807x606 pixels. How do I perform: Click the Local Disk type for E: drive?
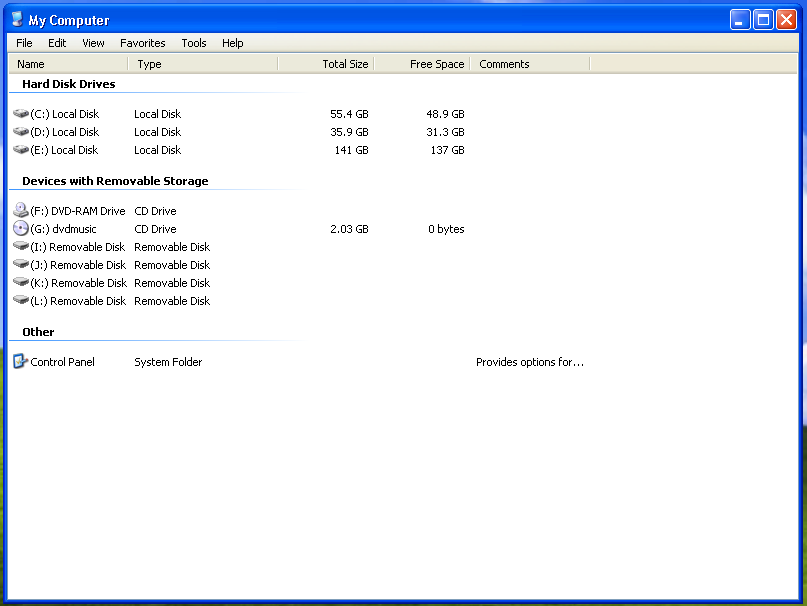click(x=157, y=150)
